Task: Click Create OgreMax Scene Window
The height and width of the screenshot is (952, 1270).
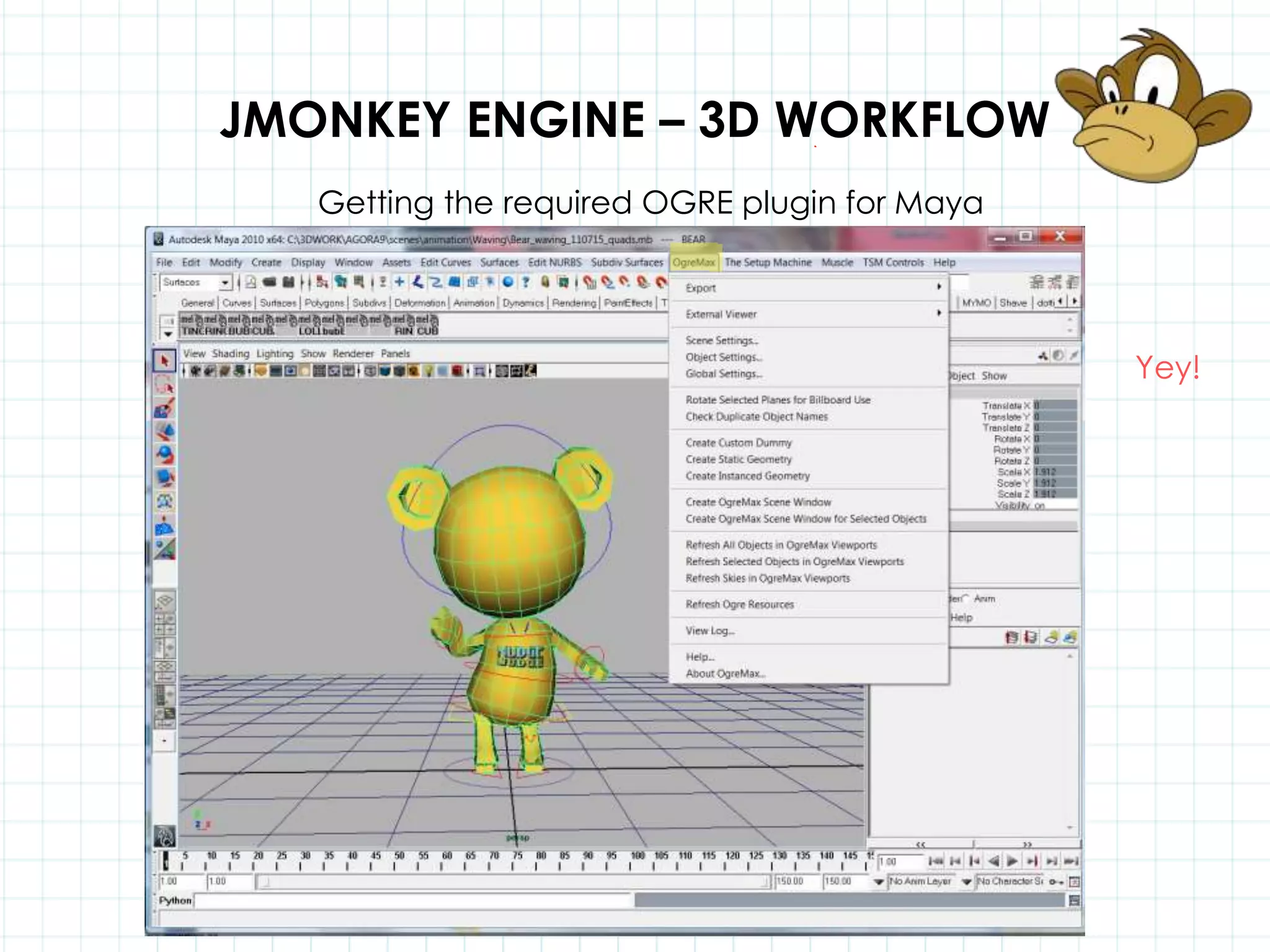Action: [x=758, y=502]
